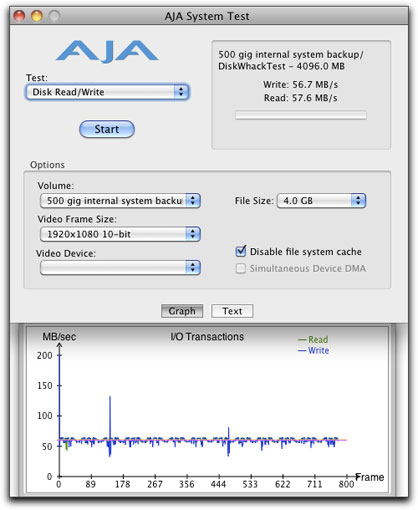Click the Start button

107,129
